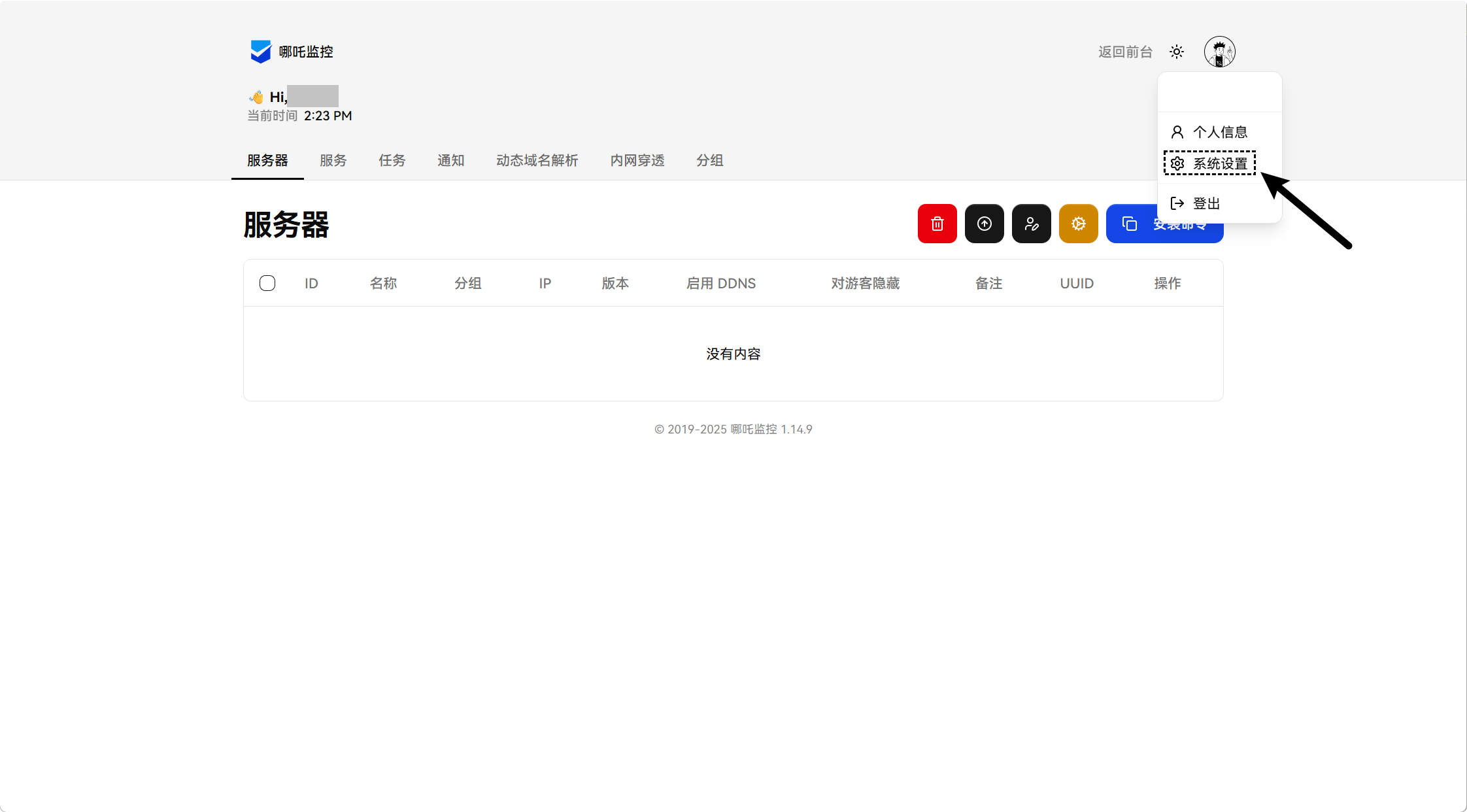
Task: Click the 返回前台 link
Action: [1124, 52]
